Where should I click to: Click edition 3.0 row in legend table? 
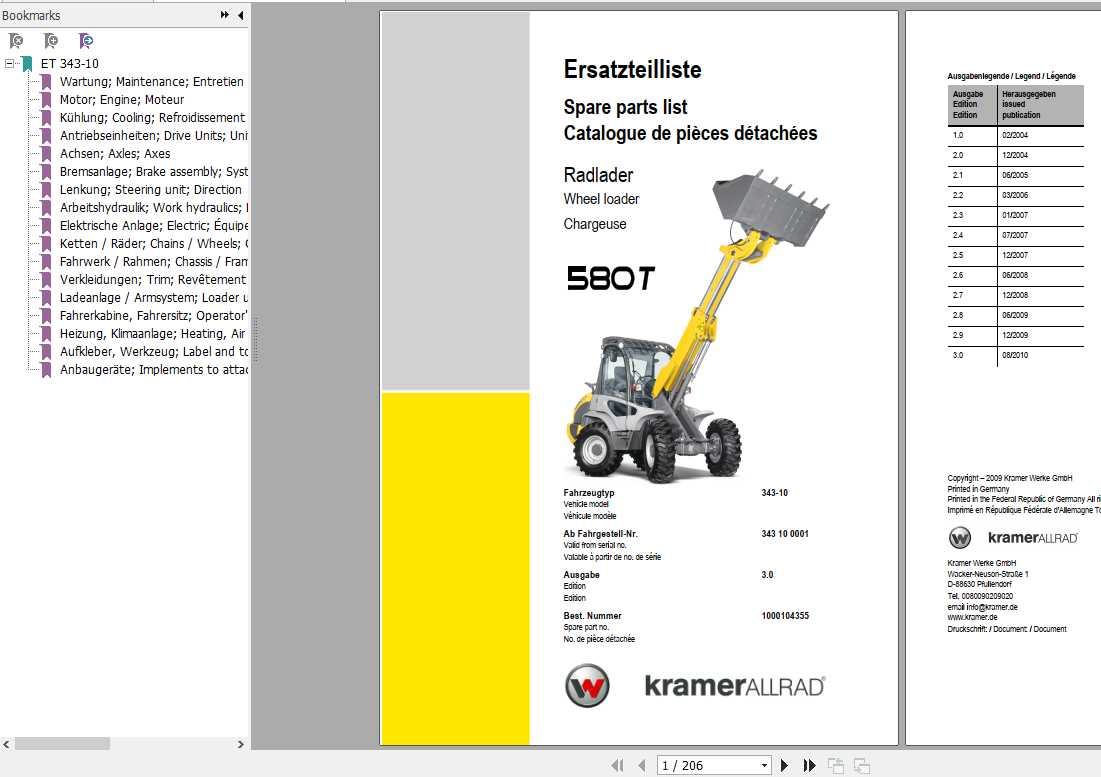click(x=1015, y=355)
